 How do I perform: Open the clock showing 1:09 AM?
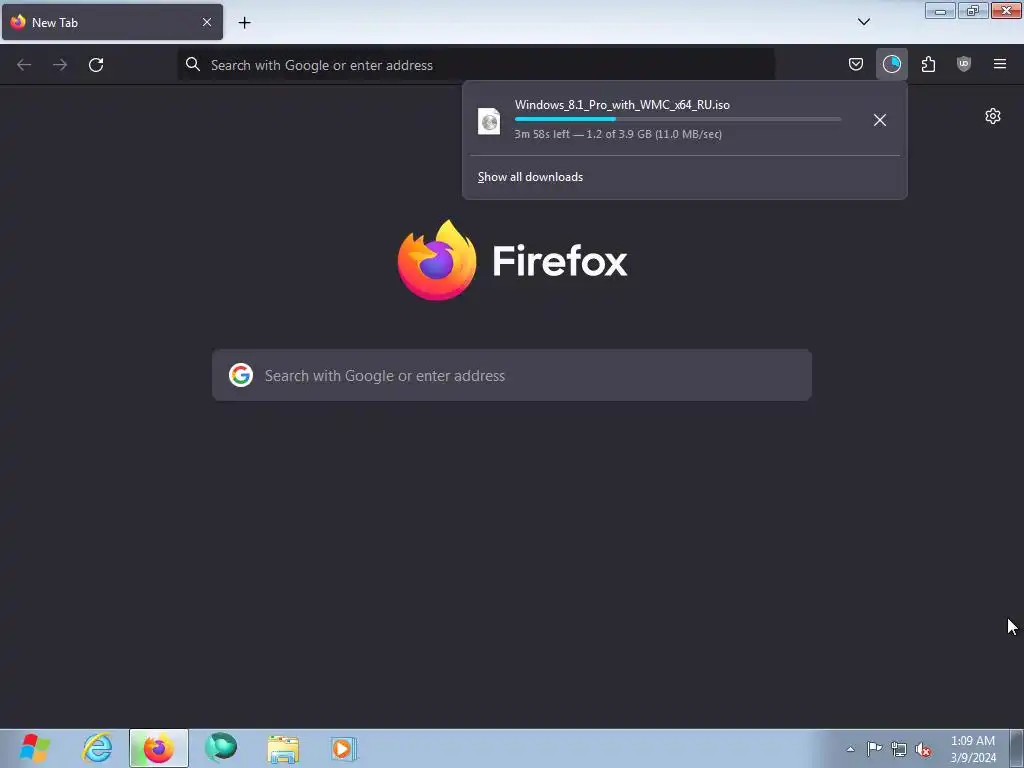[973, 749]
